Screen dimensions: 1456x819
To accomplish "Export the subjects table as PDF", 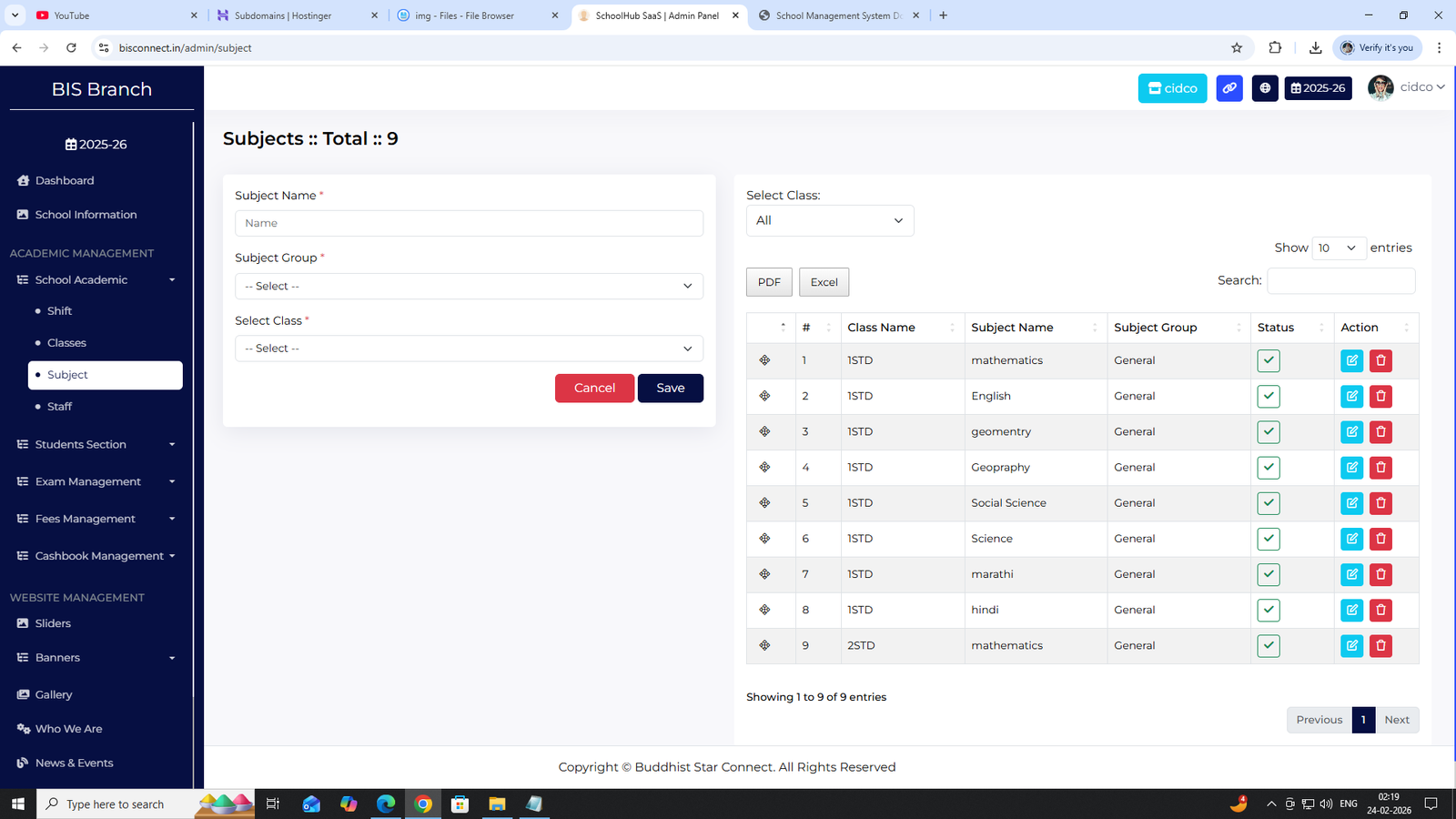I will (x=768, y=282).
